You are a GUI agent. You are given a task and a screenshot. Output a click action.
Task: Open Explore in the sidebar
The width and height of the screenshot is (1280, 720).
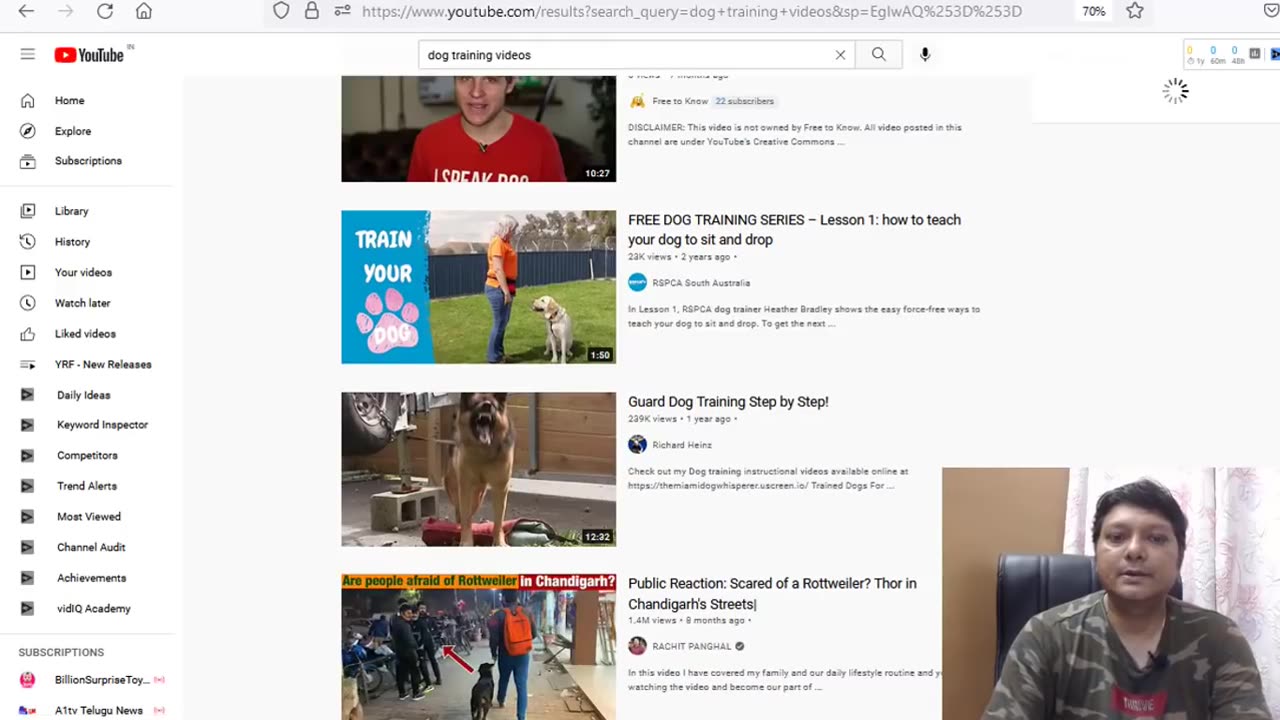coord(73,131)
